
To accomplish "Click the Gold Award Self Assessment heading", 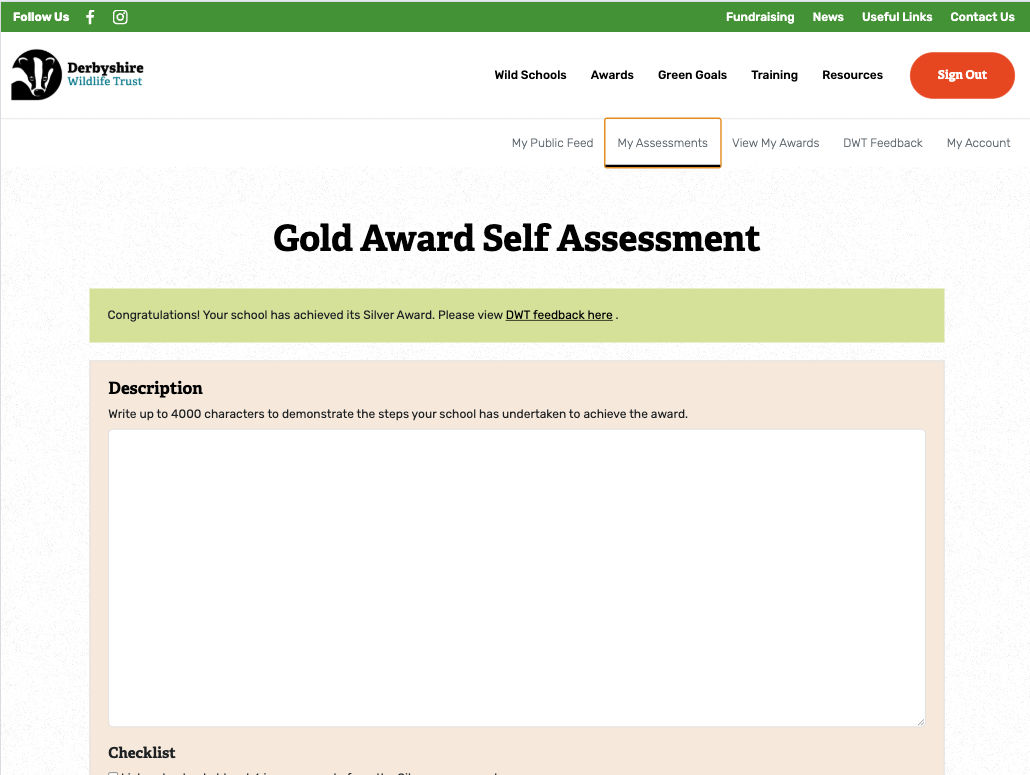I will [x=516, y=238].
